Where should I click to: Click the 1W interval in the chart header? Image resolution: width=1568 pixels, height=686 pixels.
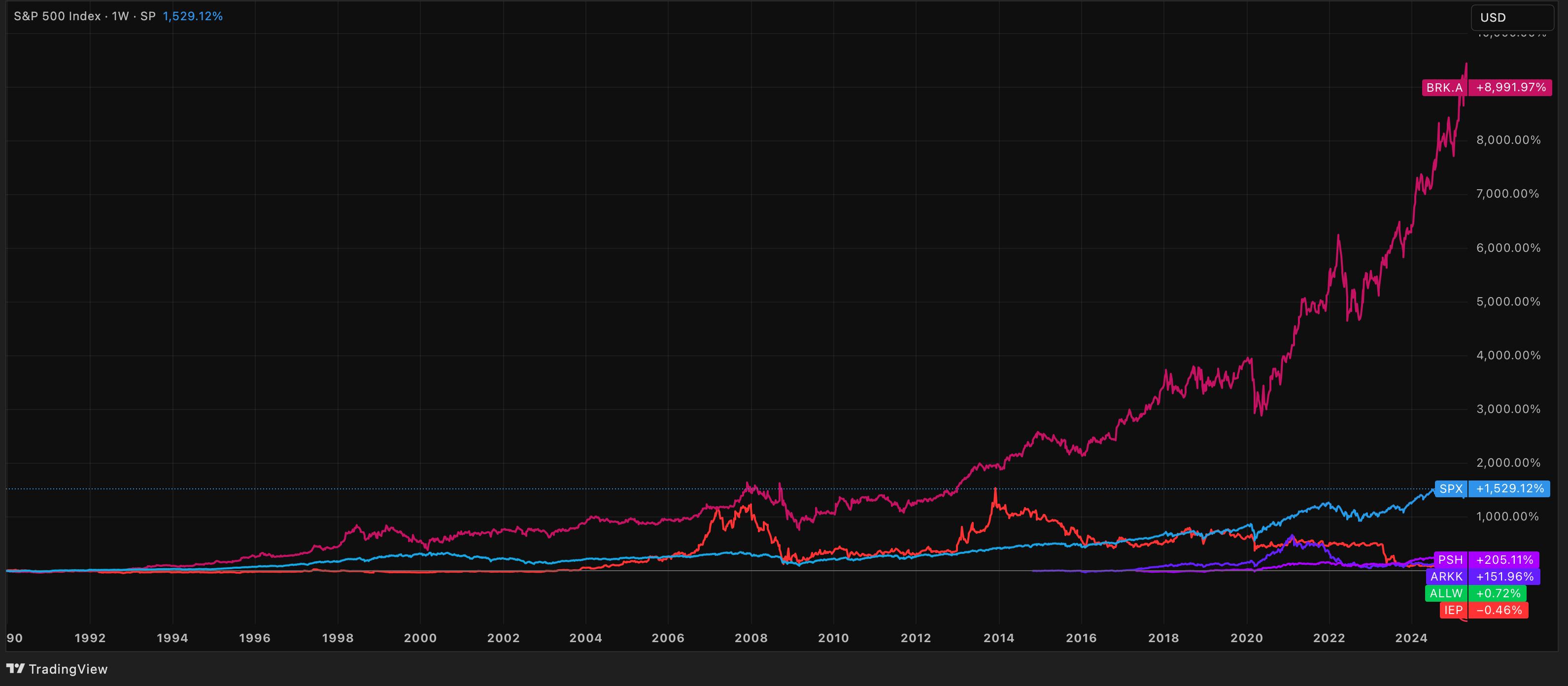pos(120,16)
